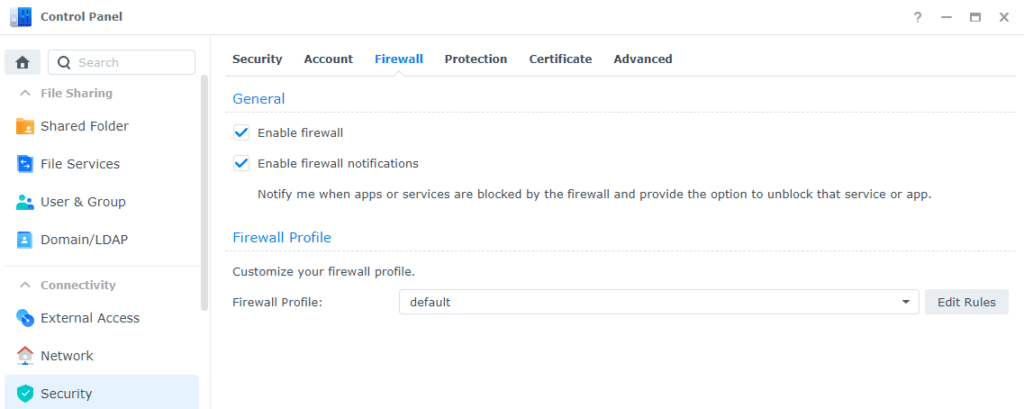Toggle Enable firewall notifications checkbox
This screenshot has height=409, width=1024.
[x=241, y=163]
